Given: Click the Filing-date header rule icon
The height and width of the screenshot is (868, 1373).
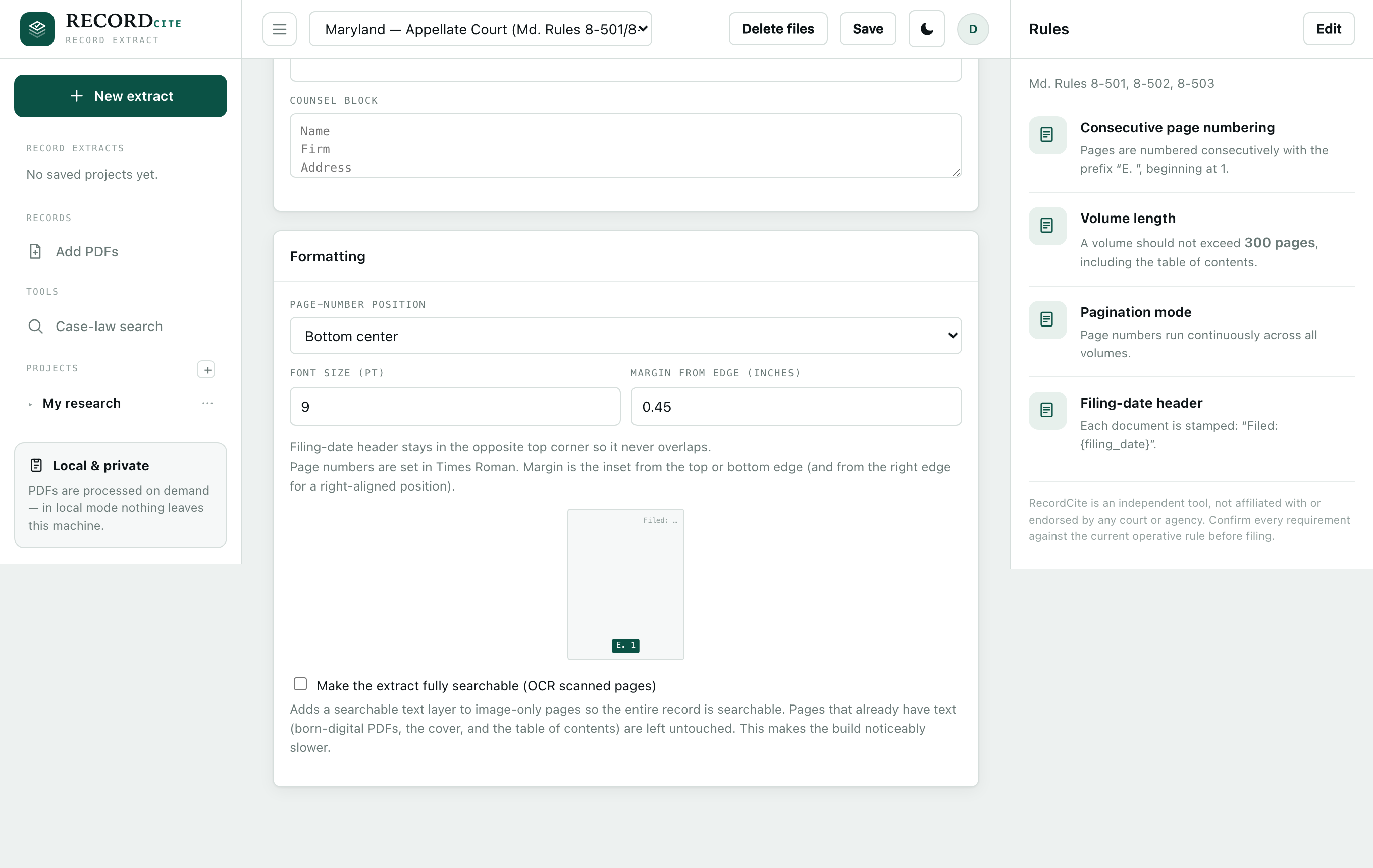Looking at the screenshot, I should 1047,410.
